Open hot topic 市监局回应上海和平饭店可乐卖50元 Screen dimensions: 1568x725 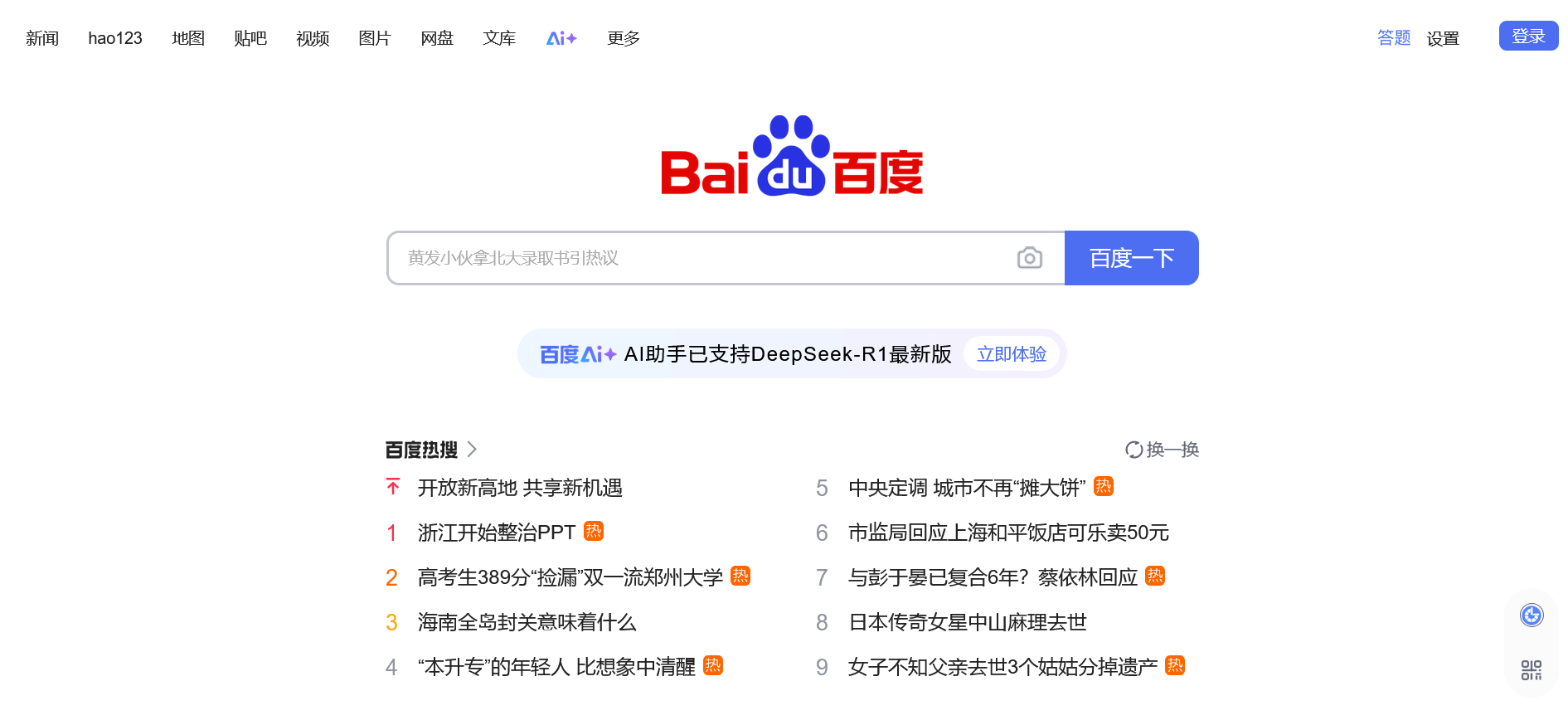(x=1008, y=533)
